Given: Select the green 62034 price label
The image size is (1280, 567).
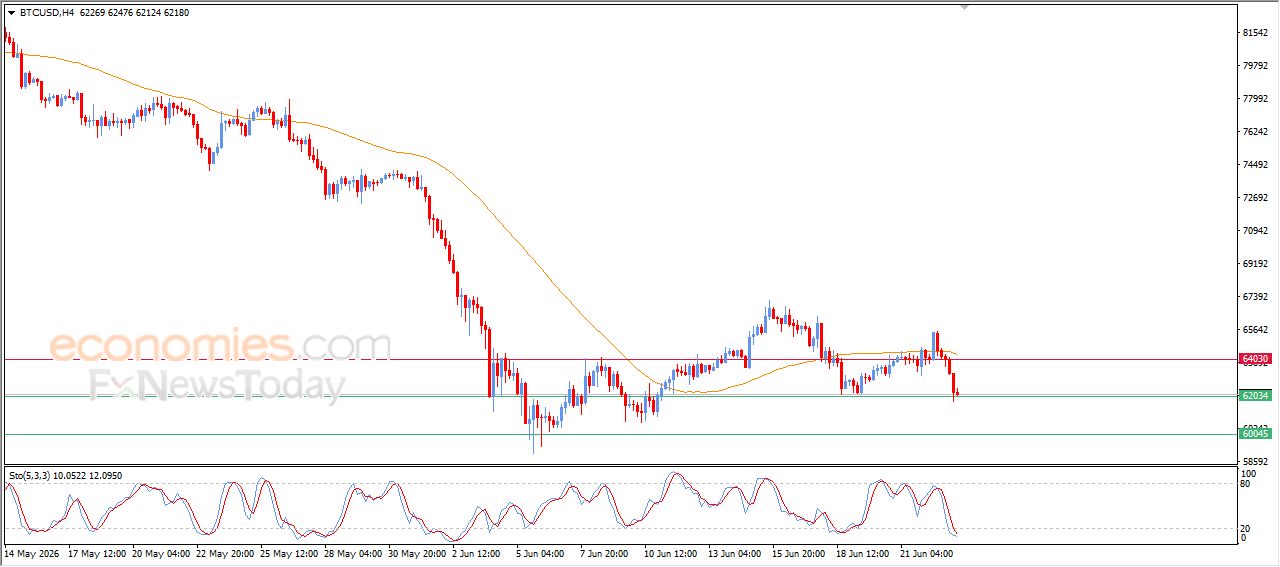Looking at the screenshot, I should point(1256,396).
